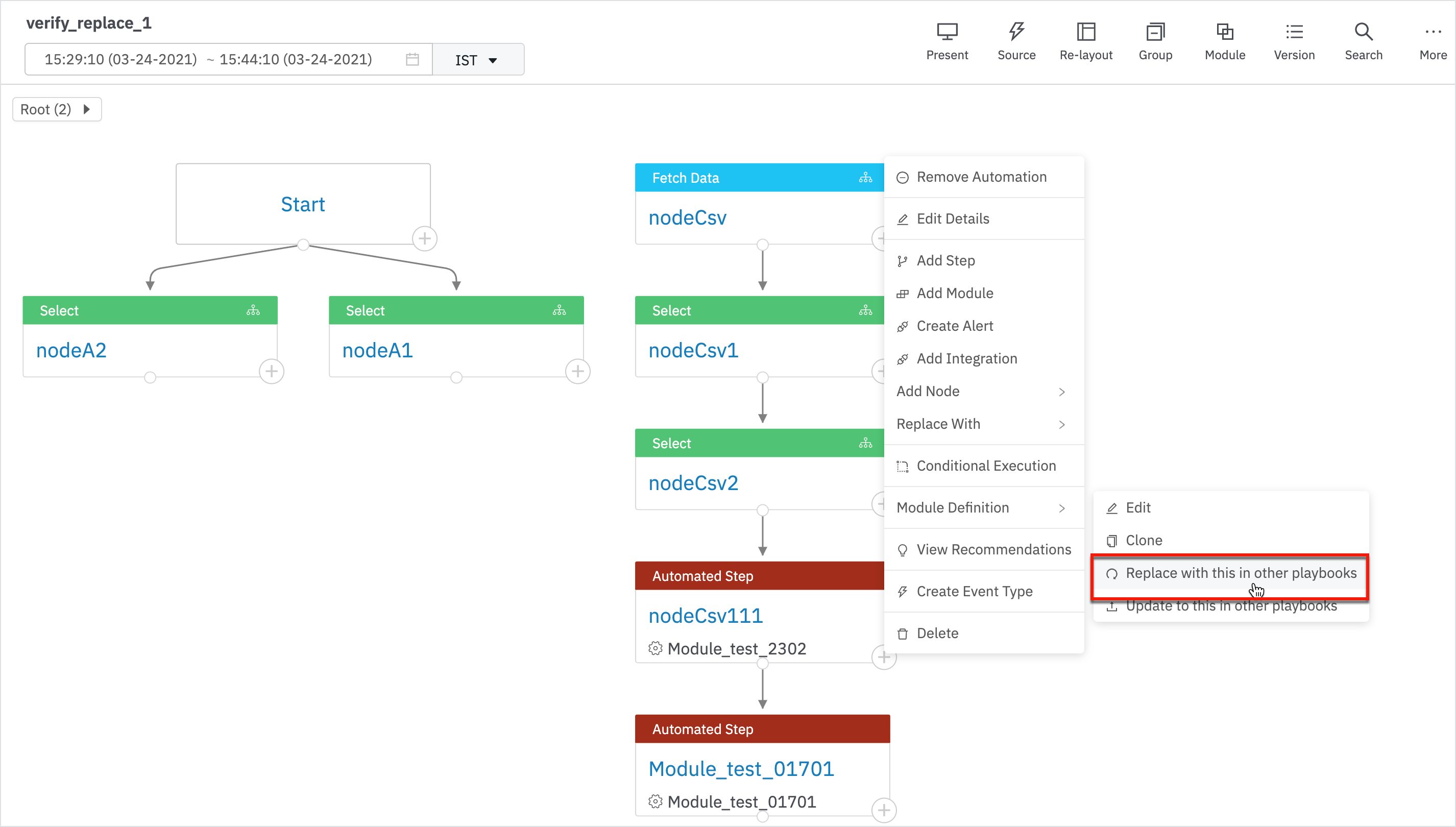
Task: Click hierarchy icon on nodeA1 header
Action: click(560, 311)
